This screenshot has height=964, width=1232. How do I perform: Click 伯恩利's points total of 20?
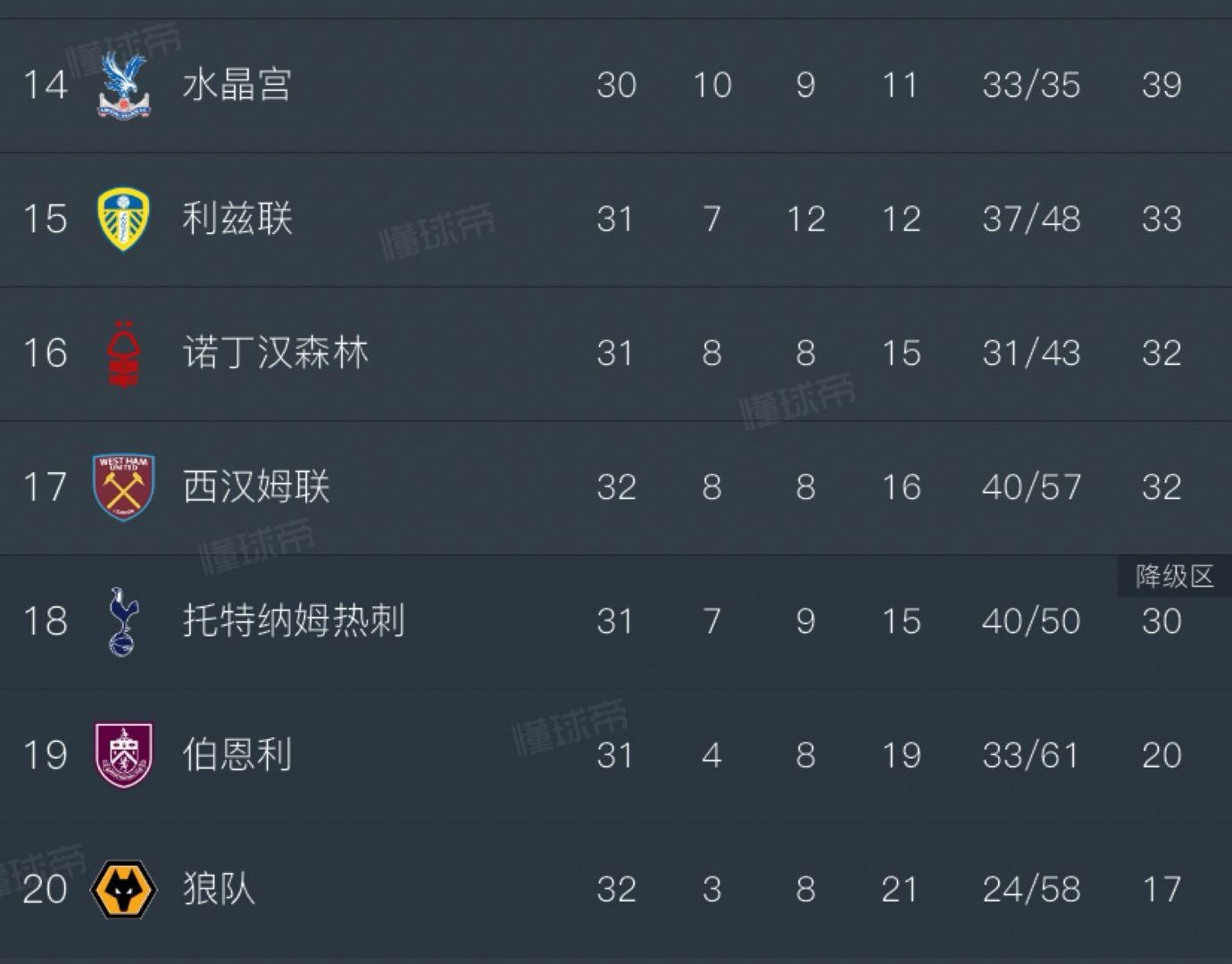[x=1161, y=754]
